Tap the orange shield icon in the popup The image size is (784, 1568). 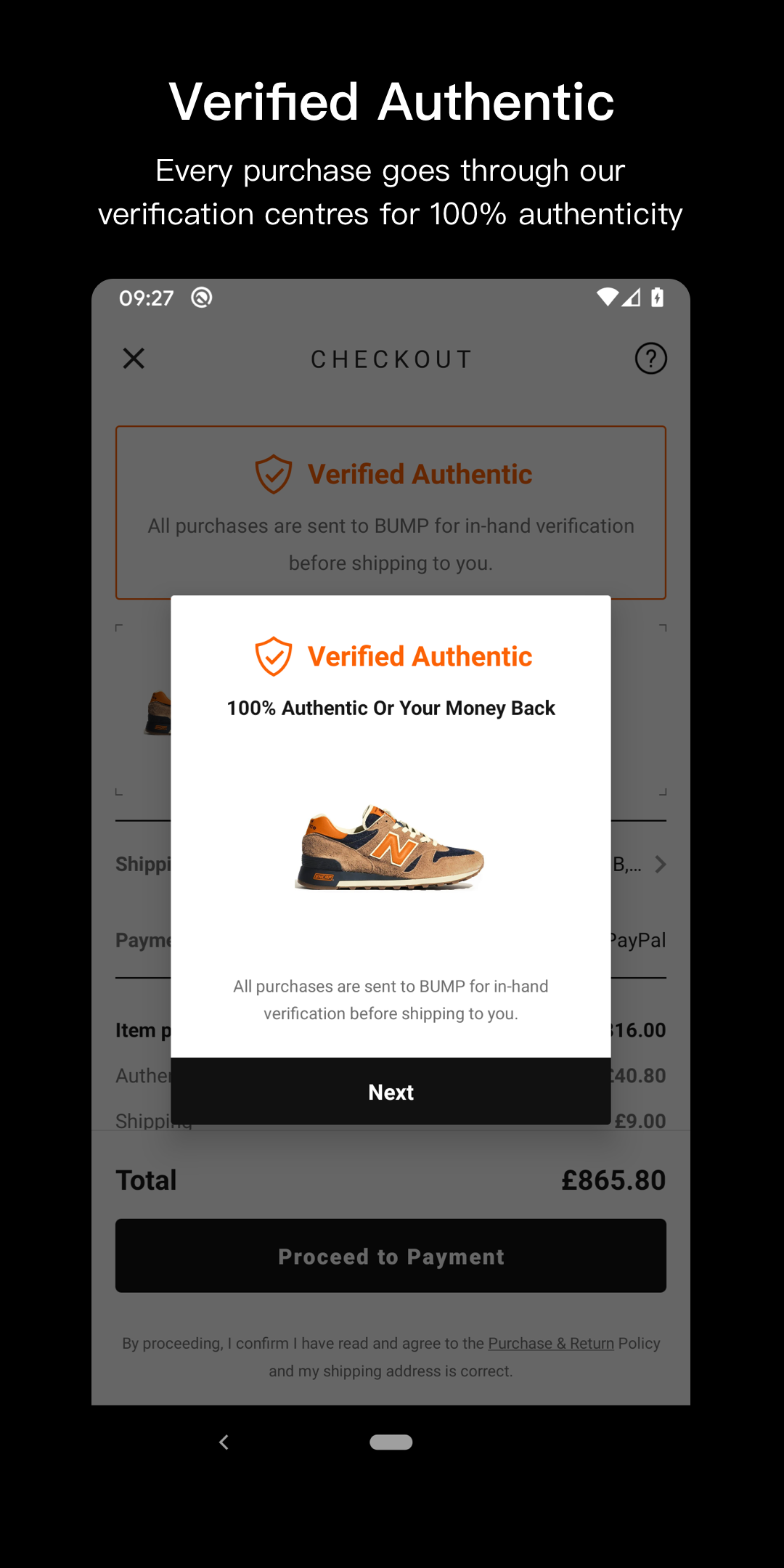[274, 656]
